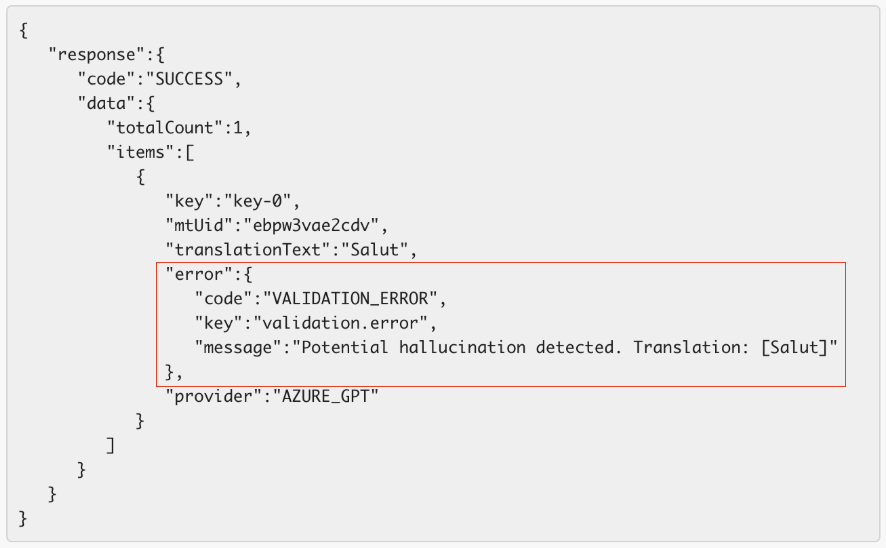Click the closing square bracket of items
The height and width of the screenshot is (548, 886).
pos(110,444)
